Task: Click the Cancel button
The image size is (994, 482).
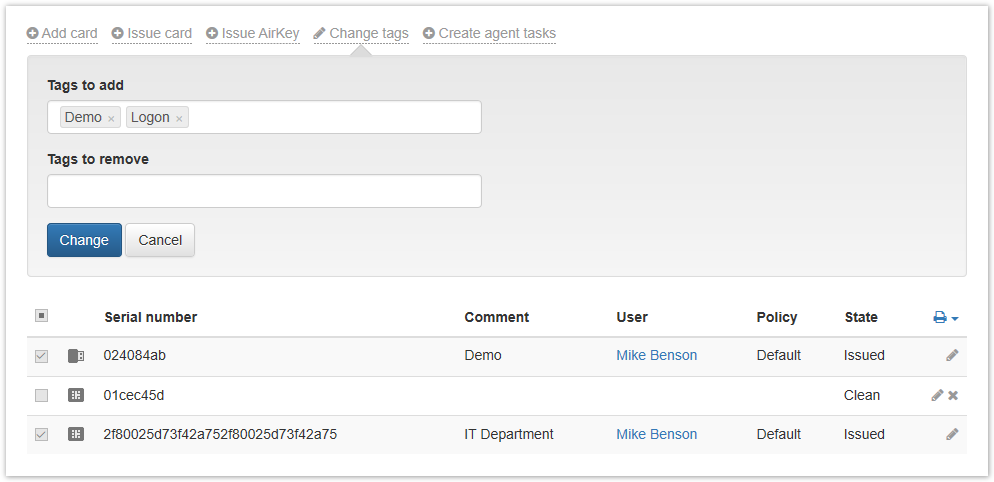Action: coord(160,240)
